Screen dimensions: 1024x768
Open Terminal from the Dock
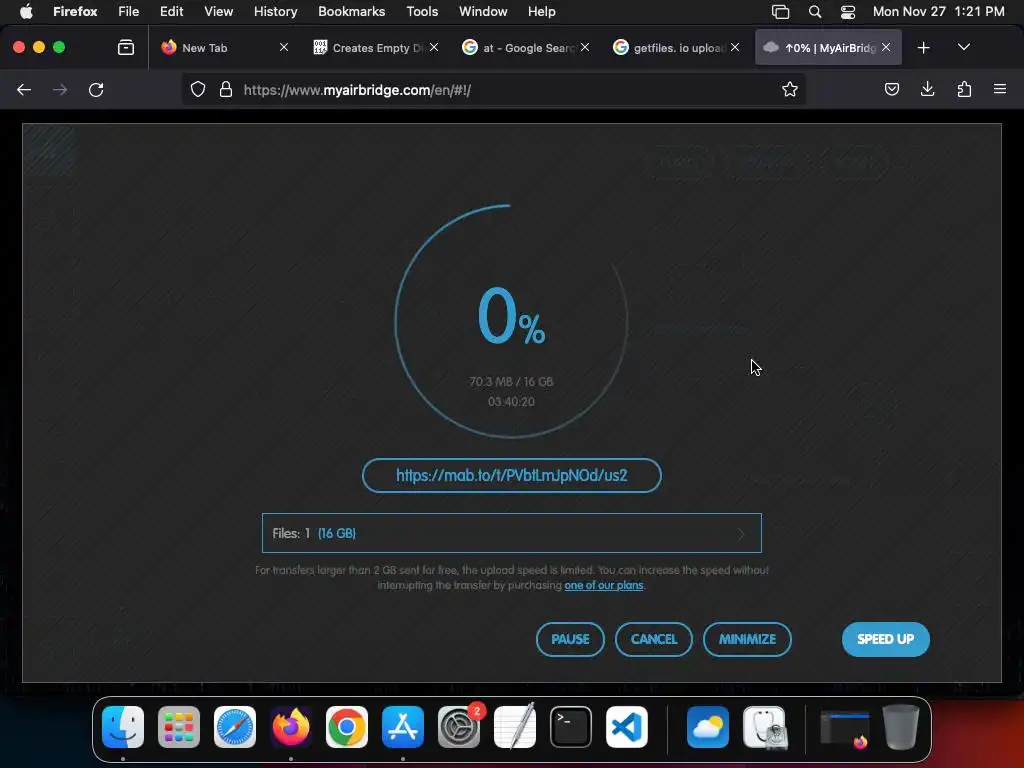(x=571, y=727)
